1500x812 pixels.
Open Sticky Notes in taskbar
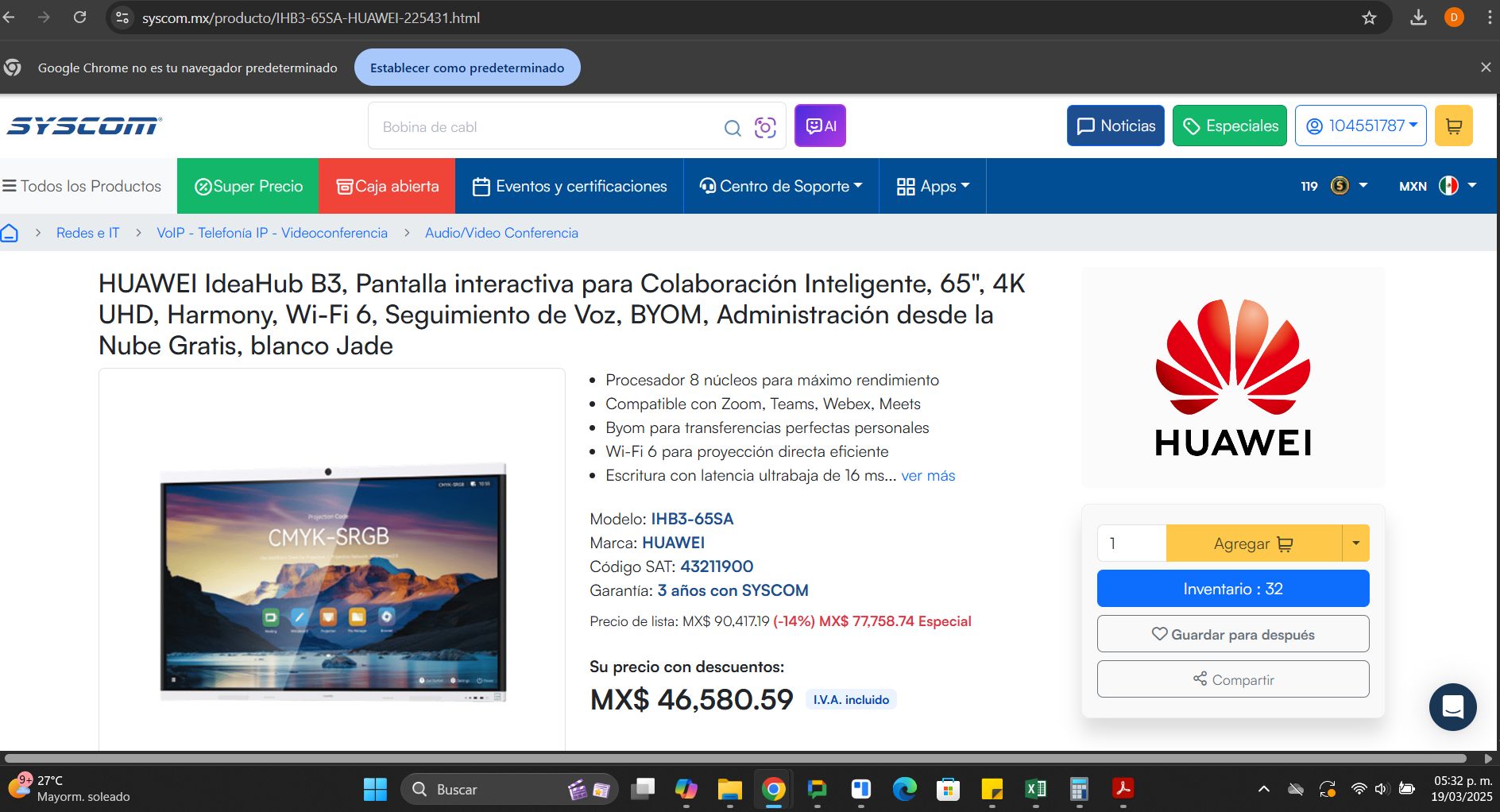992,789
